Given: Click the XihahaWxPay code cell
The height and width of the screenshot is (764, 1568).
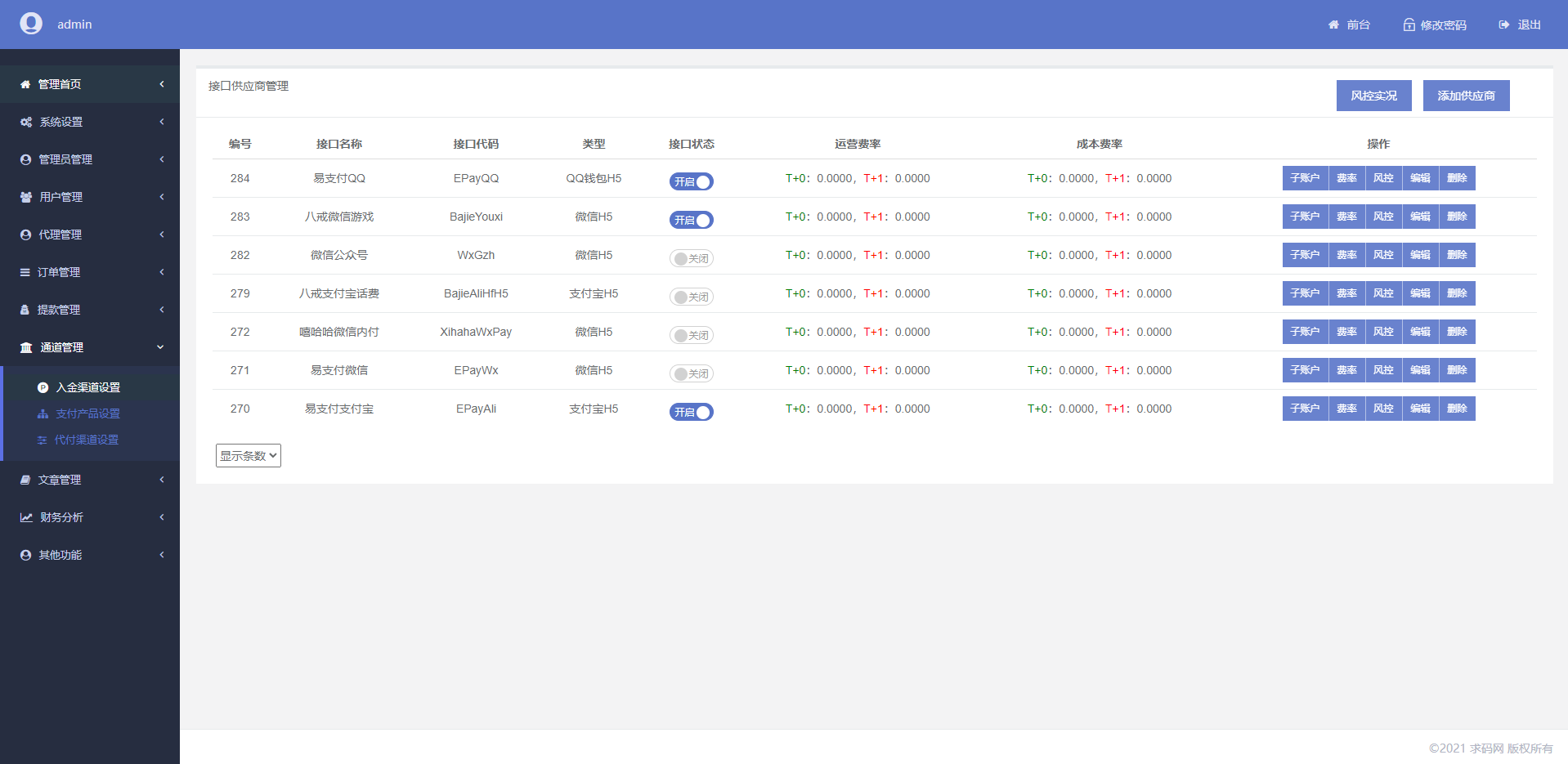Looking at the screenshot, I should tap(476, 332).
